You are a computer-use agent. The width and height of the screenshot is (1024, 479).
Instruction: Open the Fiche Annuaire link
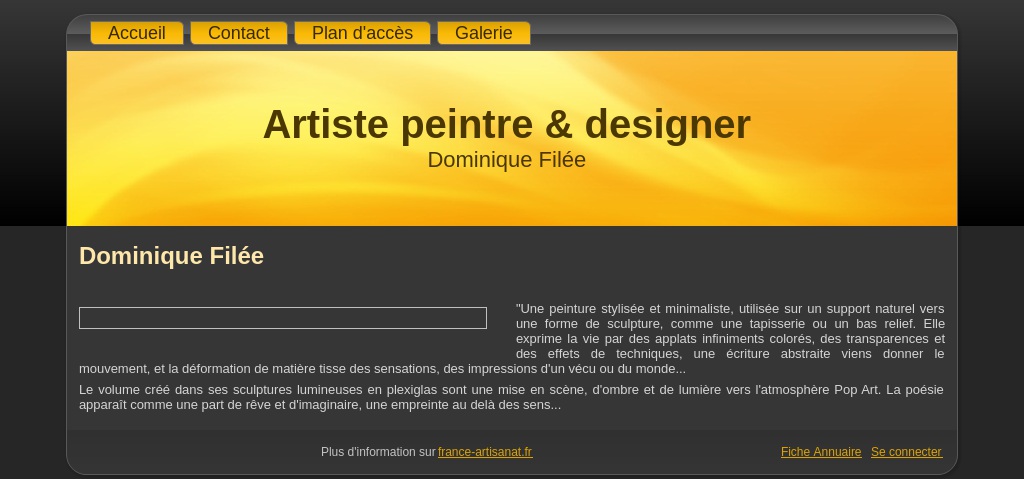pyautogui.click(x=821, y=452)
